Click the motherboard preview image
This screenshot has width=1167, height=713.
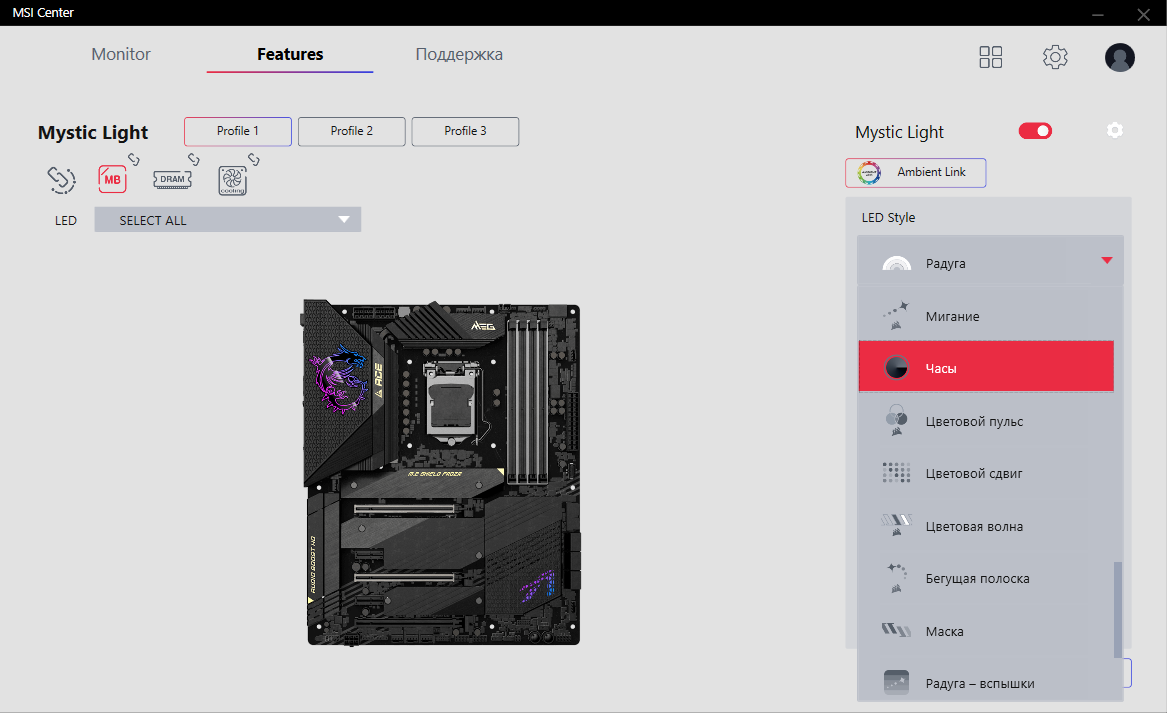coord(441,473)
